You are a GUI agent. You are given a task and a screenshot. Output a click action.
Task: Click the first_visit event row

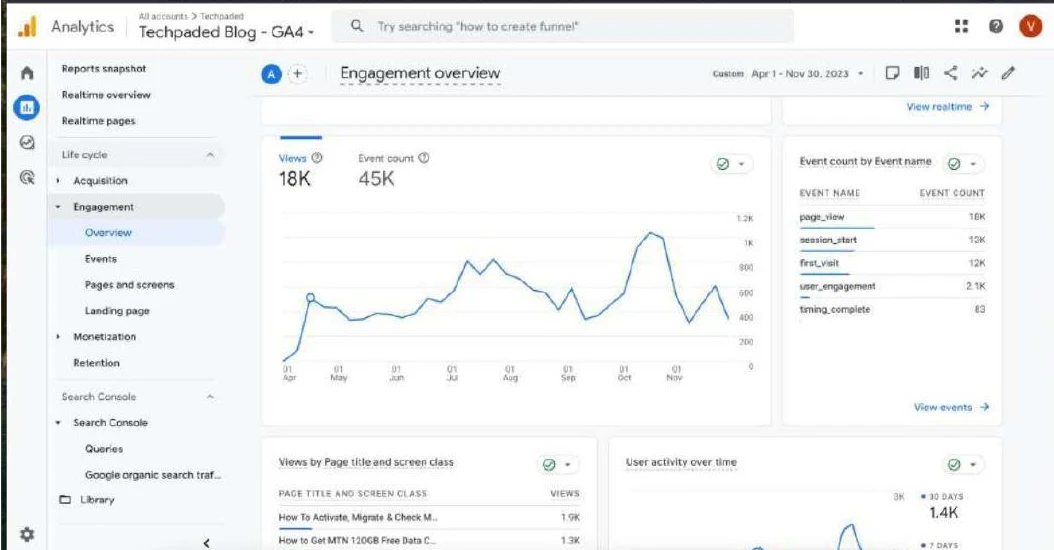pyautogui.click(x=892, y=264)
